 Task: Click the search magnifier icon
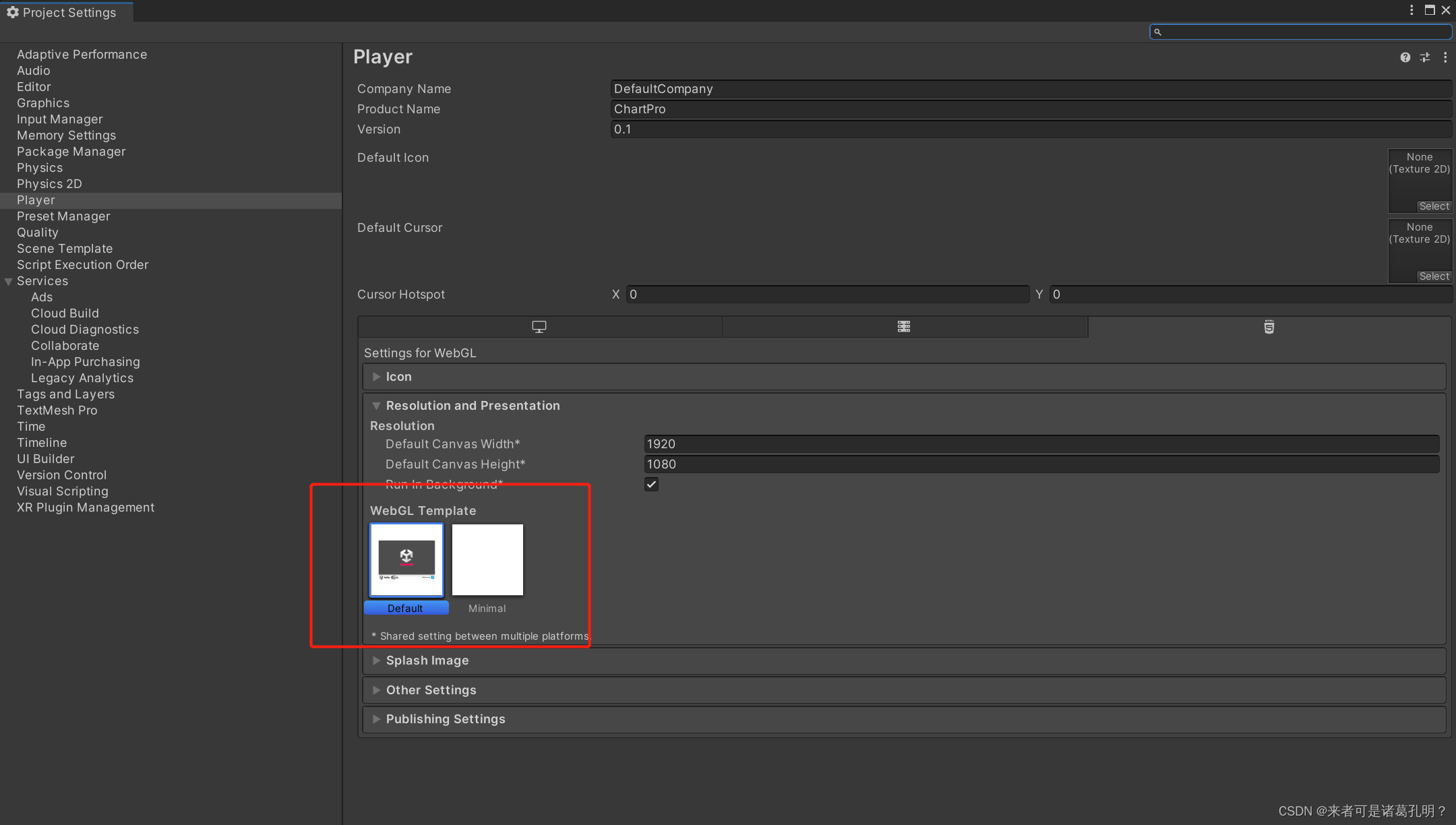click(1158, 32)
